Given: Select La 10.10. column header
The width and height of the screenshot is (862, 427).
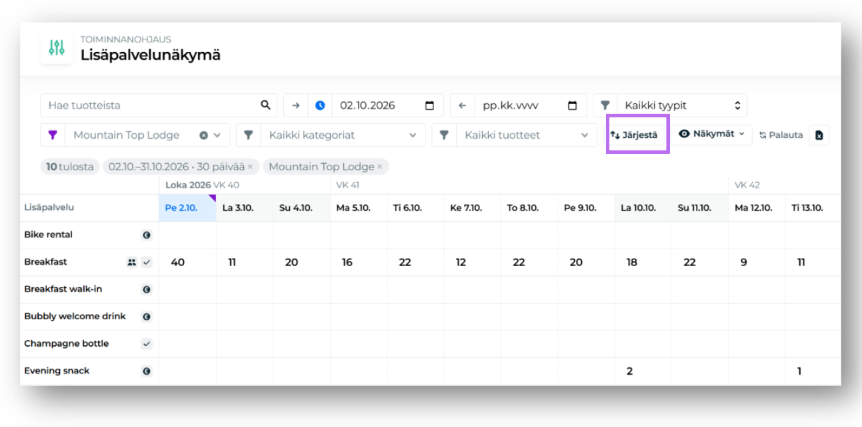Looking at the screenshot, I should click(643, 208).
